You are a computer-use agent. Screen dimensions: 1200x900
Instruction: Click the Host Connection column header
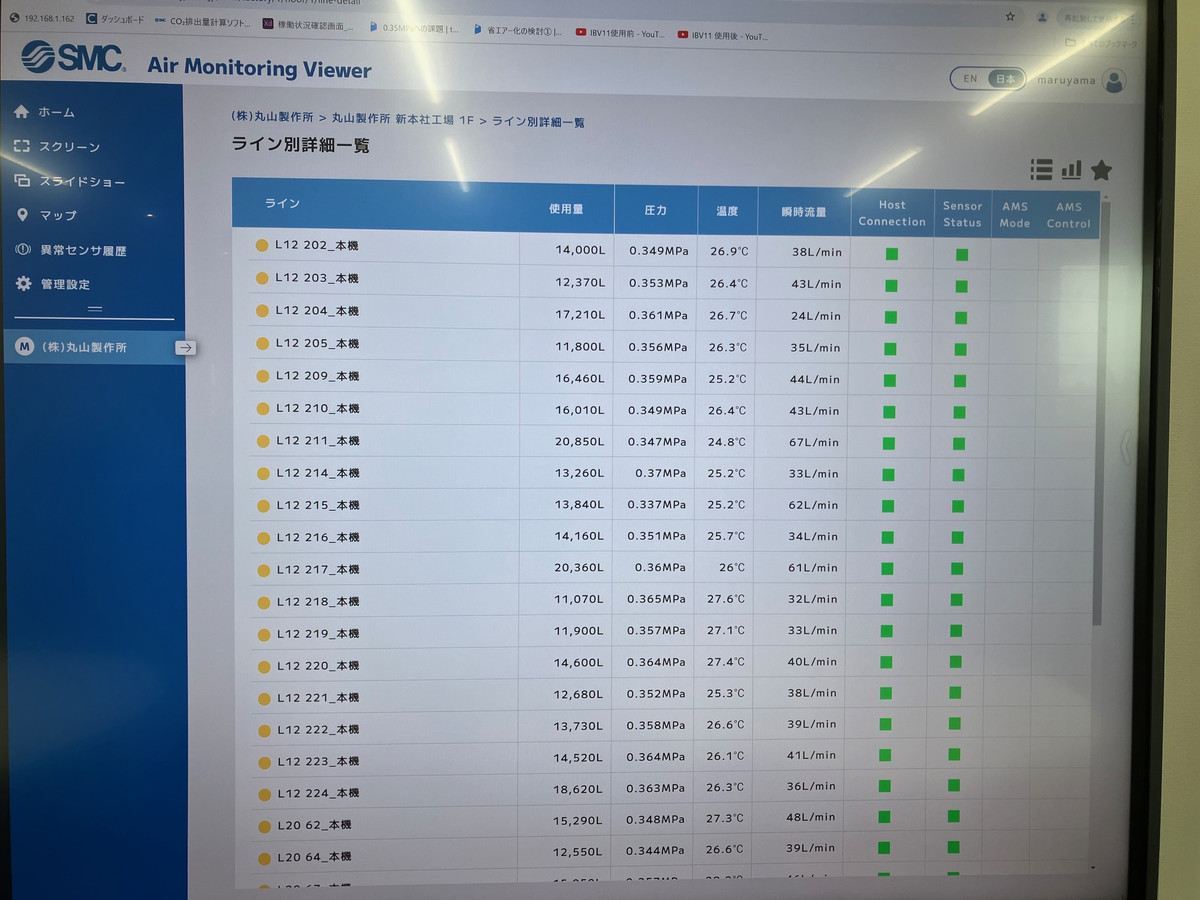pyautogui.click(x=892, y=213)
